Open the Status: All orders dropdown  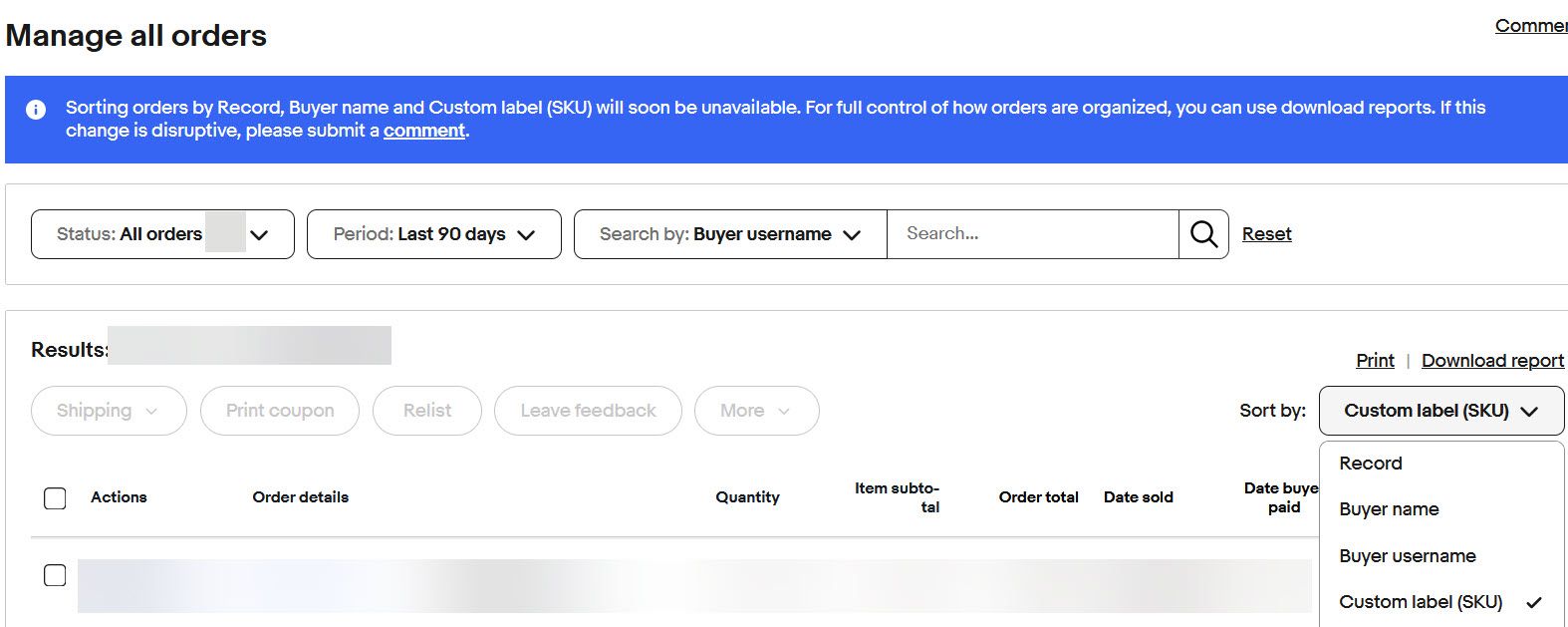coord(162,234)
